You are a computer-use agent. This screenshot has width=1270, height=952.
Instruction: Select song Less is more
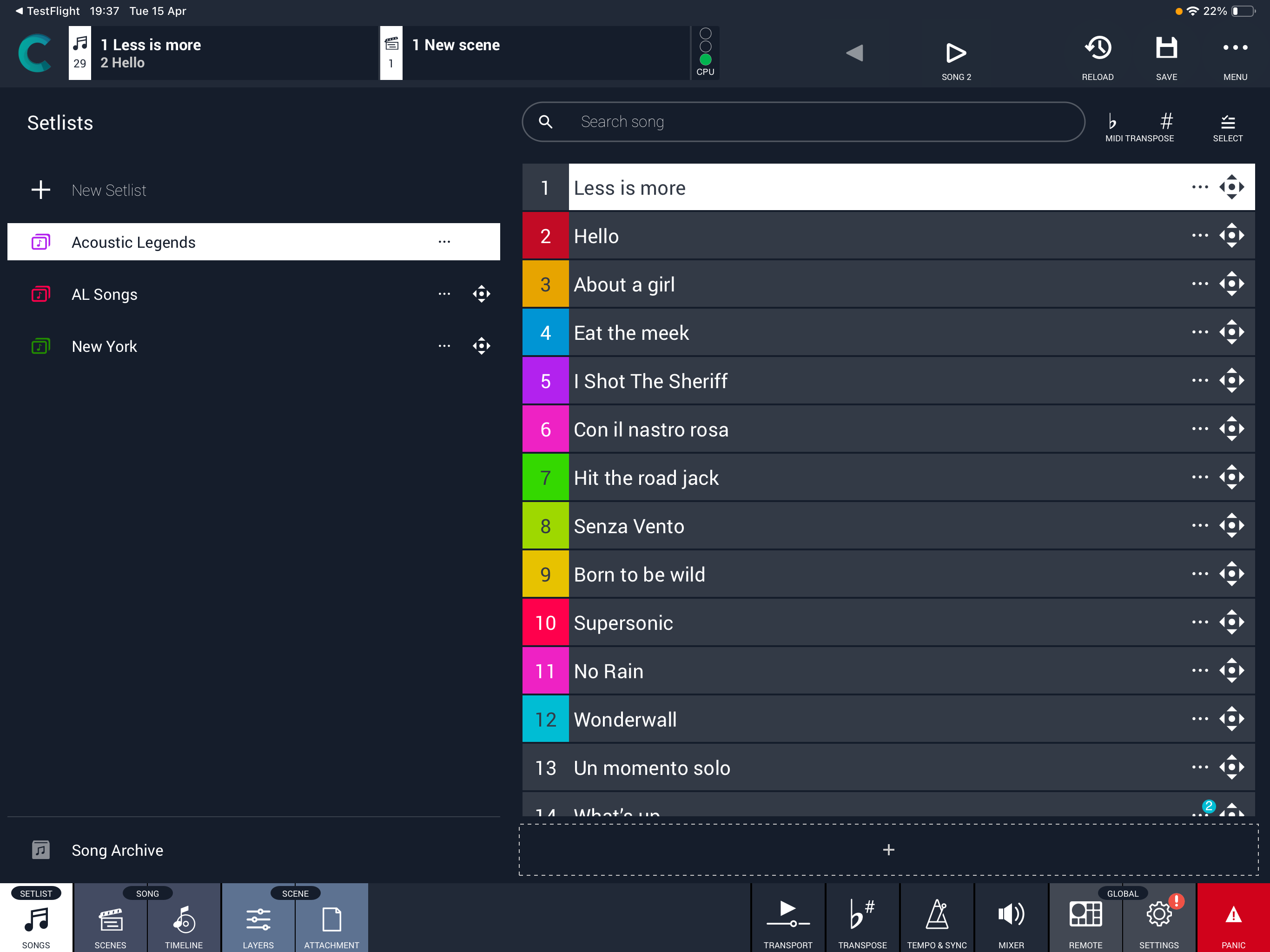point(888,187)
